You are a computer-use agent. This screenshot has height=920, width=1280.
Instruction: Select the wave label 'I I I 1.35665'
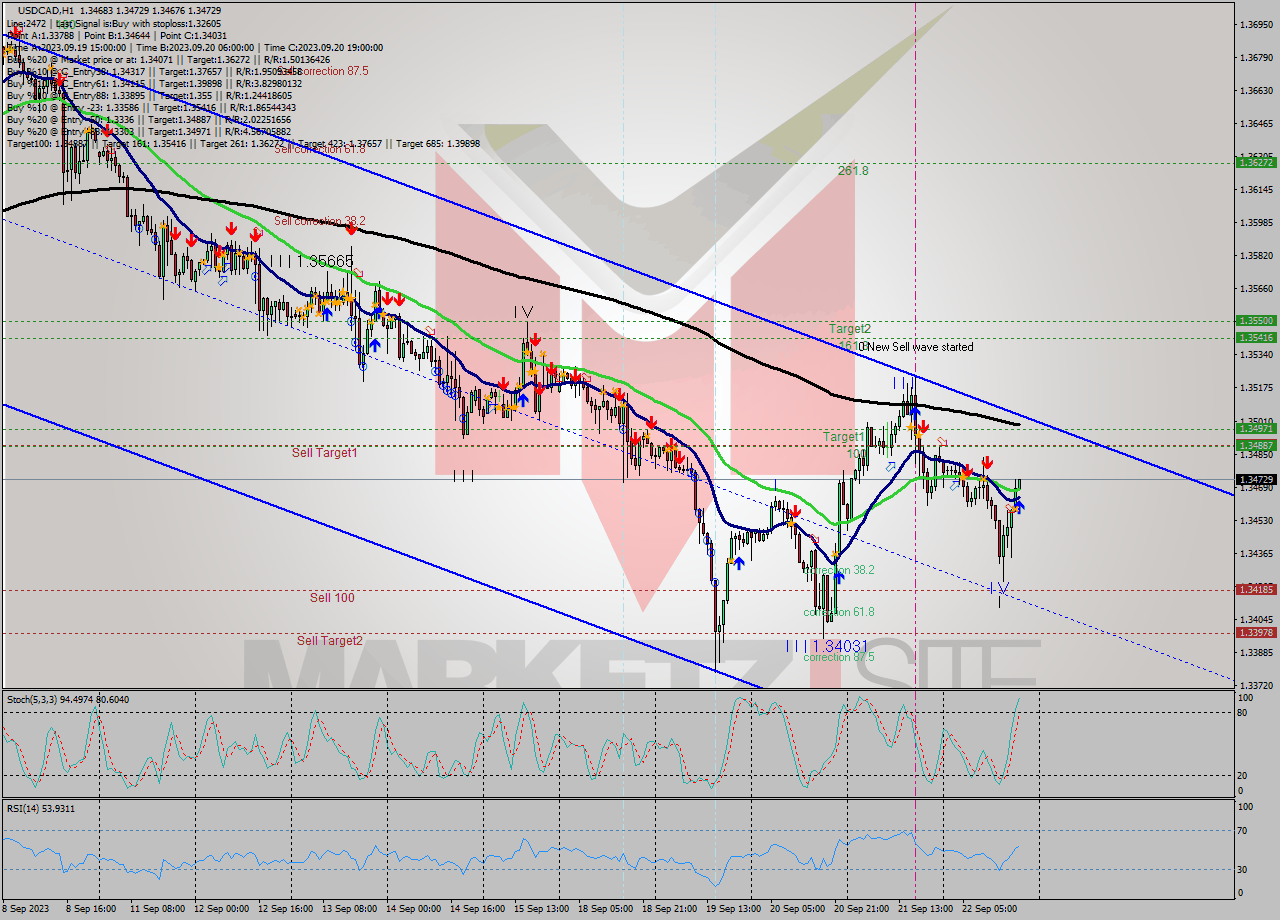point(311,261)
